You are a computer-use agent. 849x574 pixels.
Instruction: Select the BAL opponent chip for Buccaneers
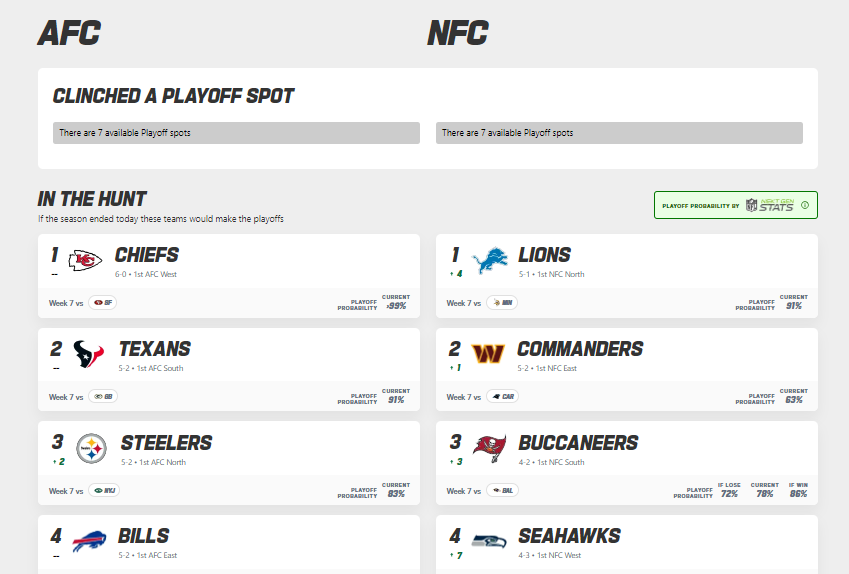tap(502, 491)
